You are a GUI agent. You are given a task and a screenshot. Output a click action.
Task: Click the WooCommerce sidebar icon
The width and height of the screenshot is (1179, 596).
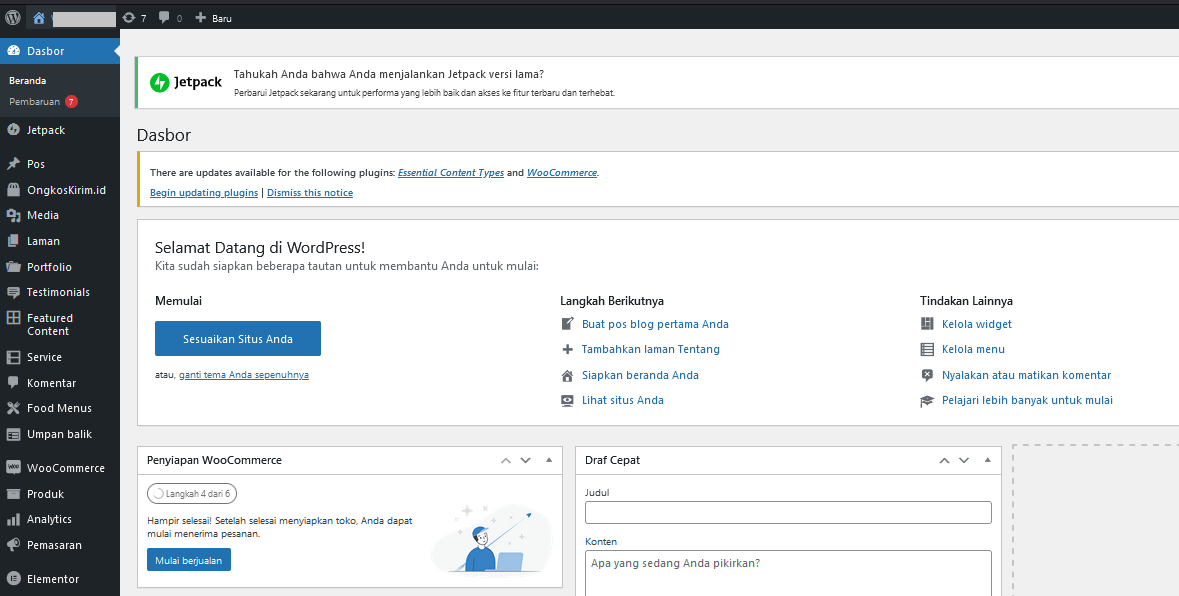tap(13, 467)
